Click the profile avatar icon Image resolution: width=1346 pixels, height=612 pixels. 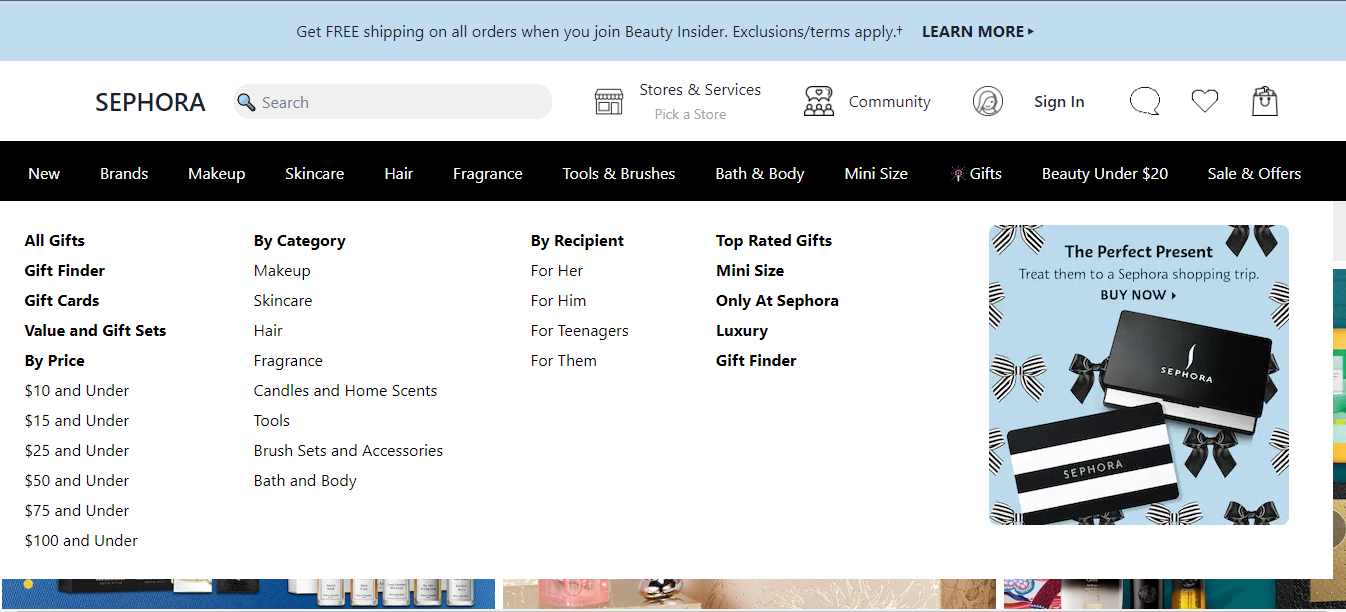click(x=987, y=101)
